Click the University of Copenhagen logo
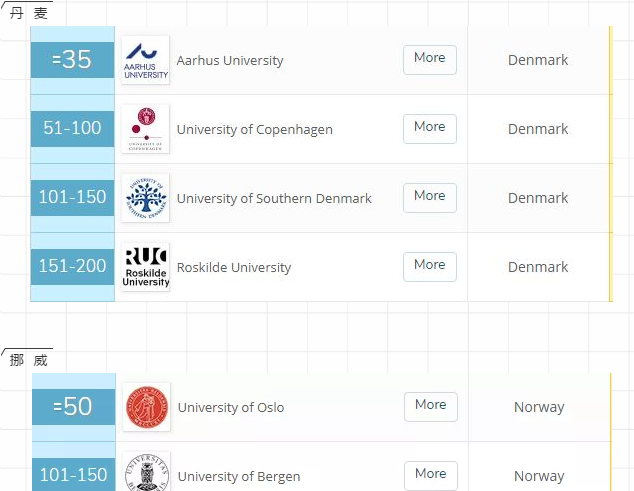The width and height of the screenshot is (634, 491). click(x=146, y=129)
